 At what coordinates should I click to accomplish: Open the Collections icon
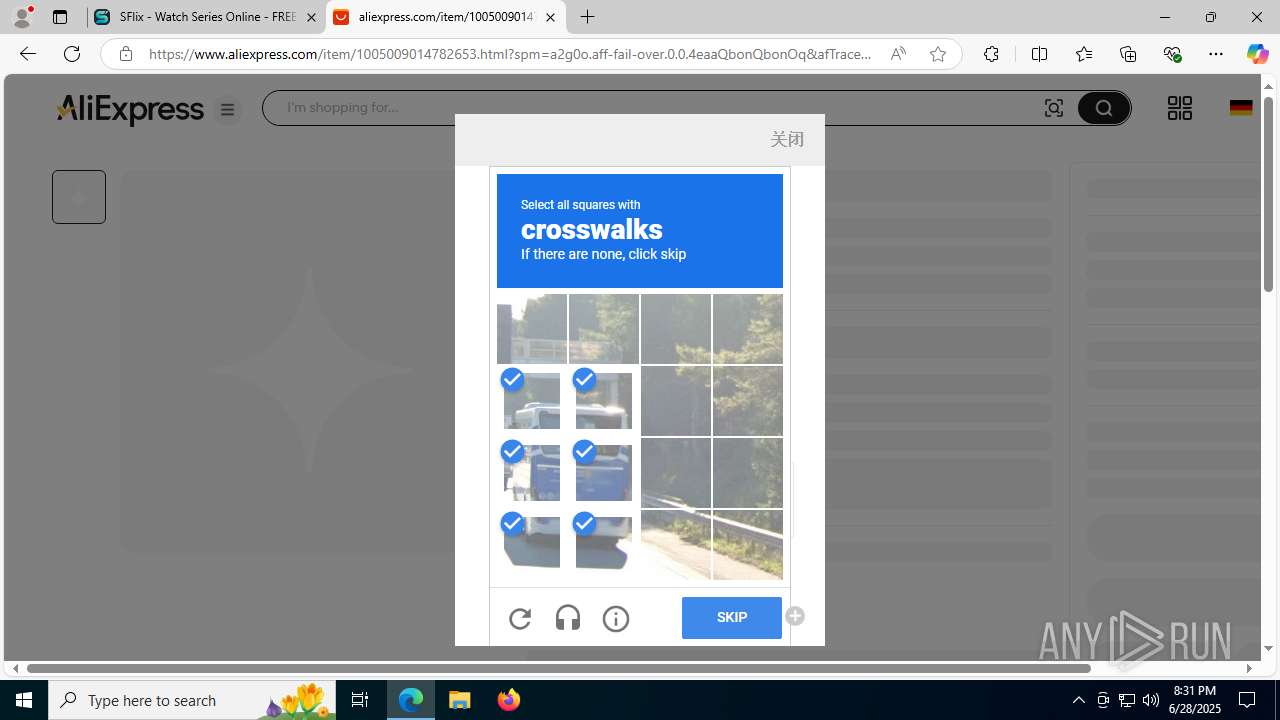pos(1128,54)
